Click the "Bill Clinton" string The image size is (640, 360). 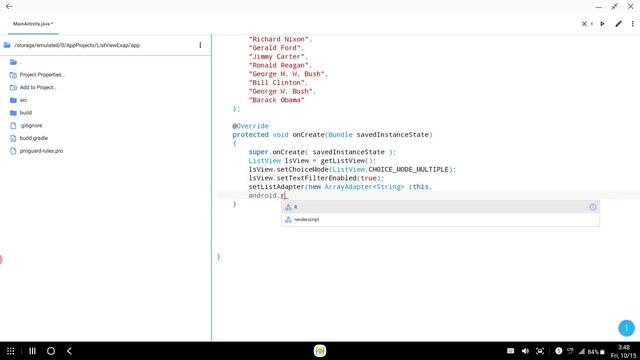point(276,82)
